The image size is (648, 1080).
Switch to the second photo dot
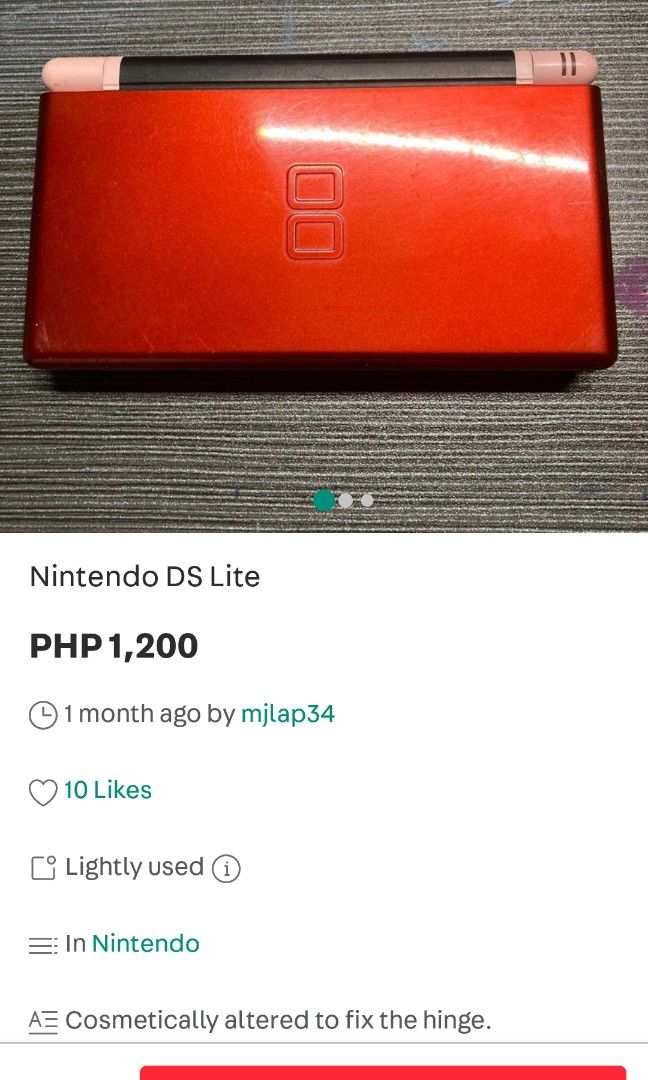click(x=346, y=501)
